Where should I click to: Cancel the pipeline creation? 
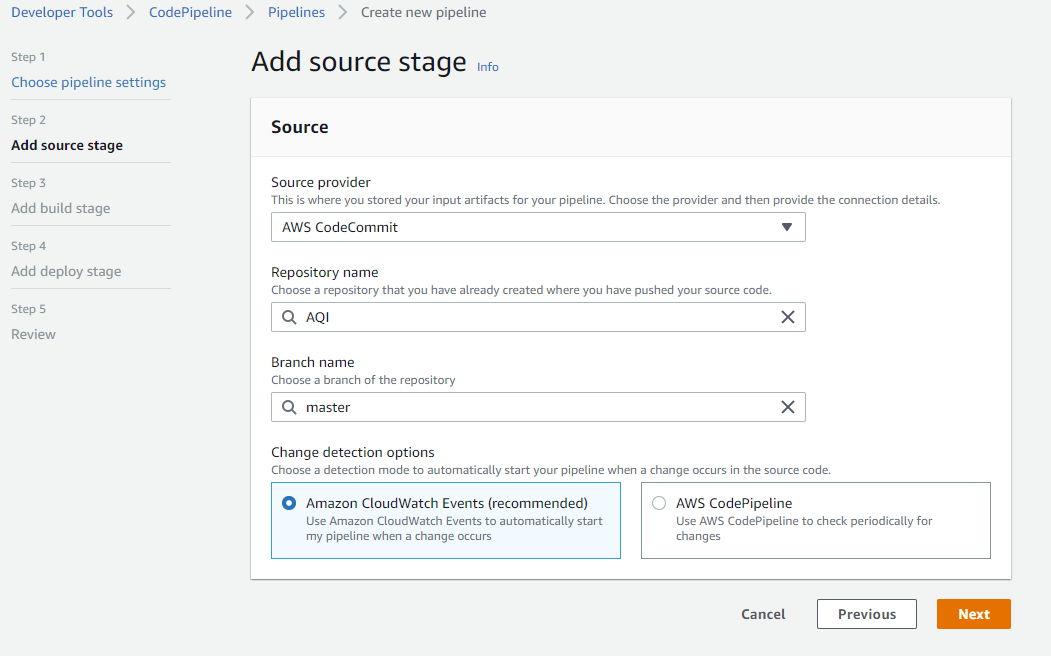tap(763, 614)
